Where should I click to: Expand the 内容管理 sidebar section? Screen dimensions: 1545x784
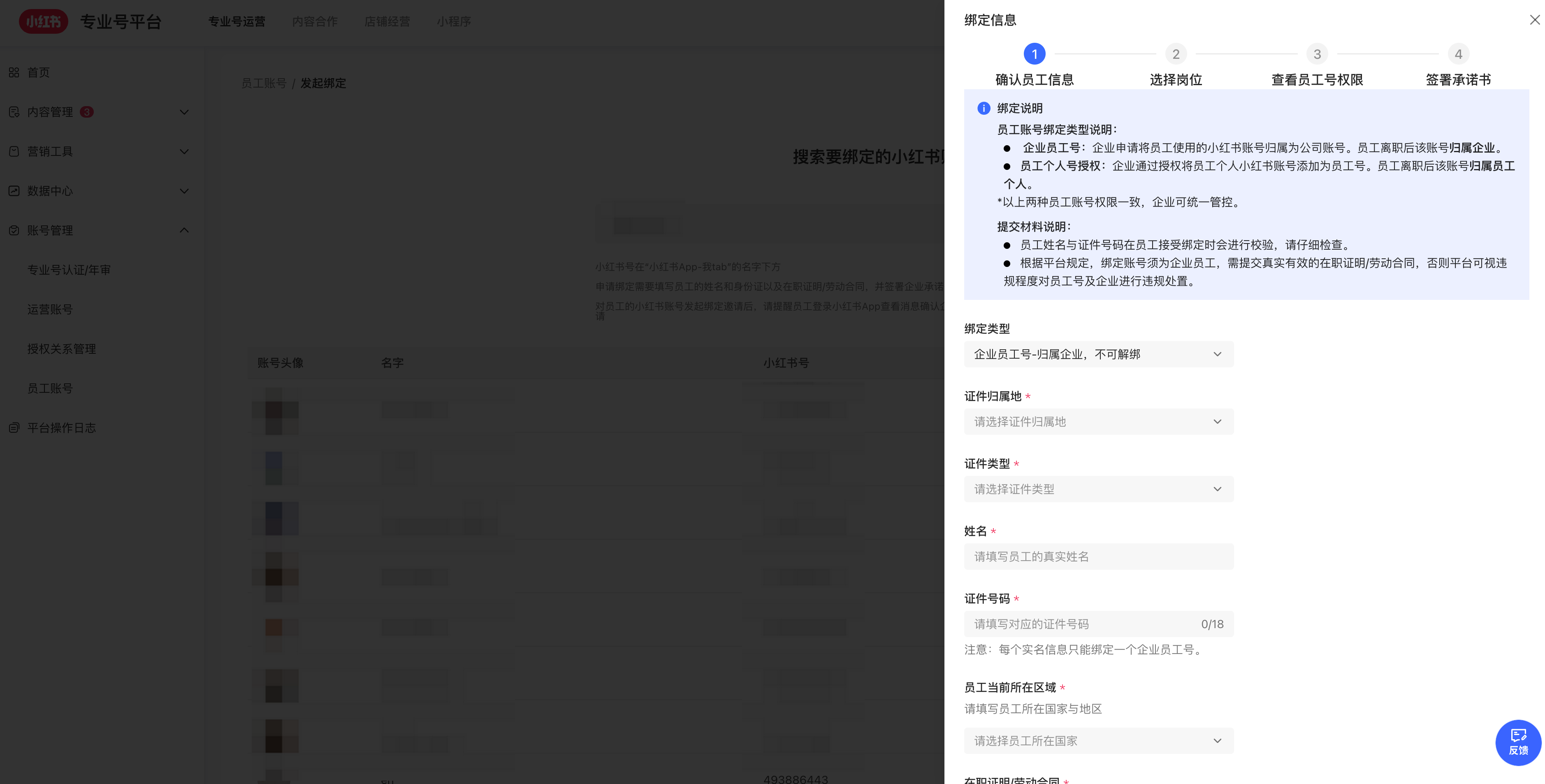click(x=184, y=112)
